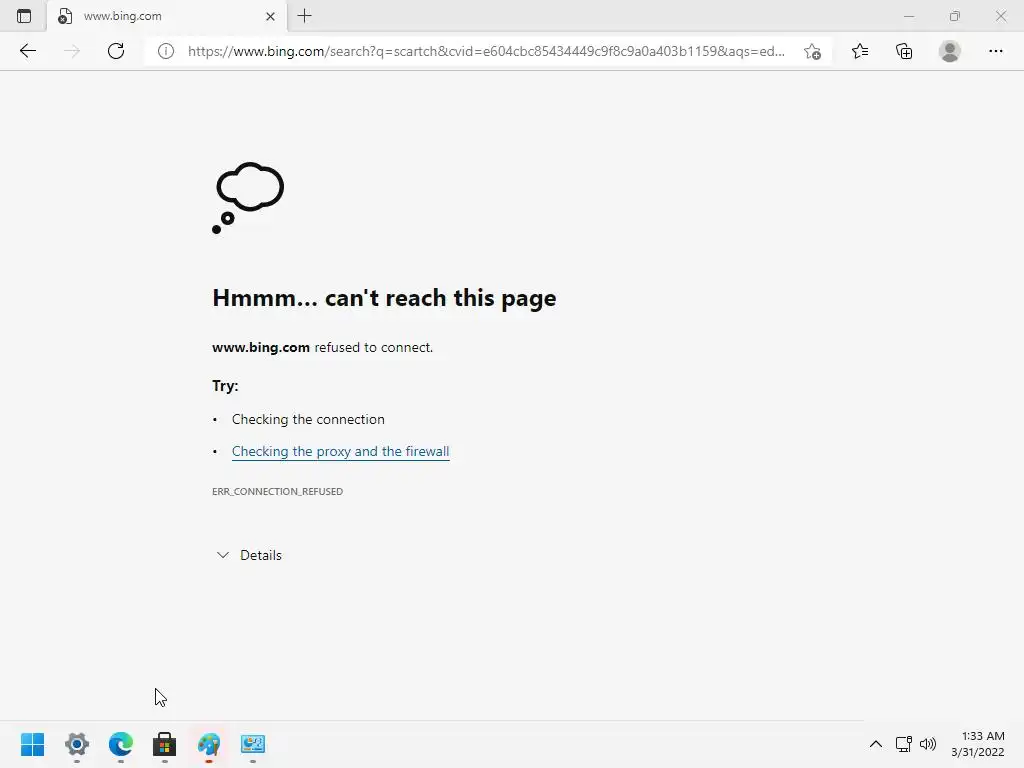Open the tab actions menu icon
This screenshot has height=768, width=1024.
pyautogui.click(x=24, y=16)
